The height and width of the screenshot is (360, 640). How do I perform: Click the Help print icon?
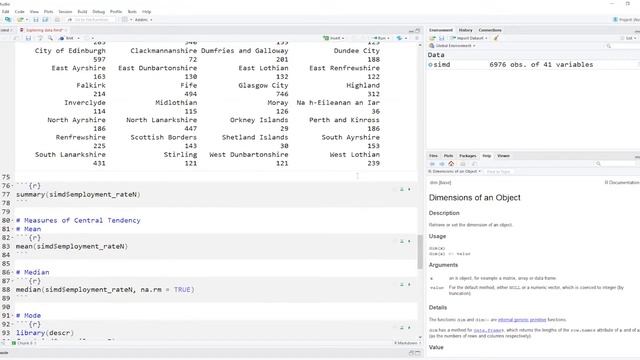(x=463, y=164)
